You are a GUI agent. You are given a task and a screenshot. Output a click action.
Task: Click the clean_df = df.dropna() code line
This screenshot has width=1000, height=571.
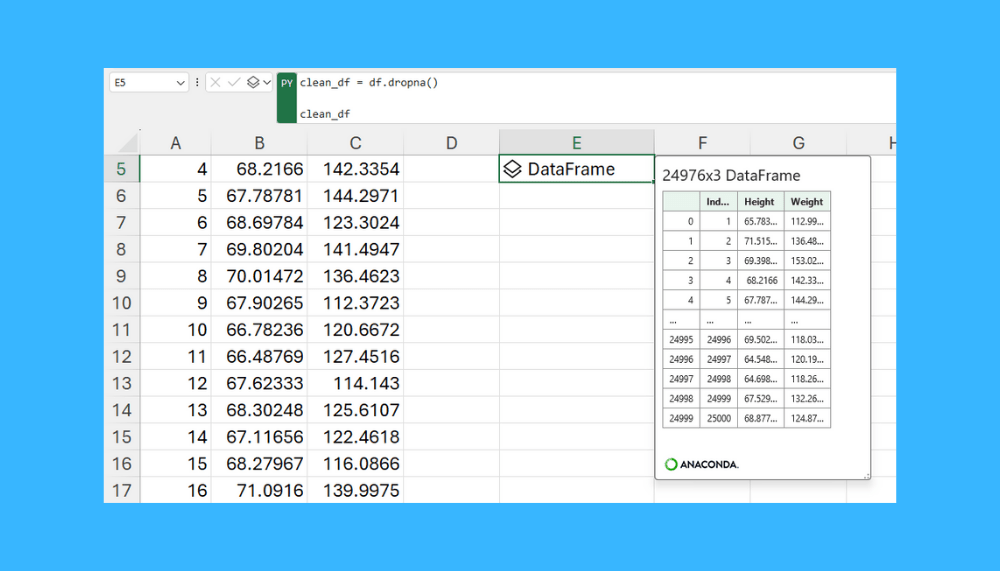coord(369,82)
